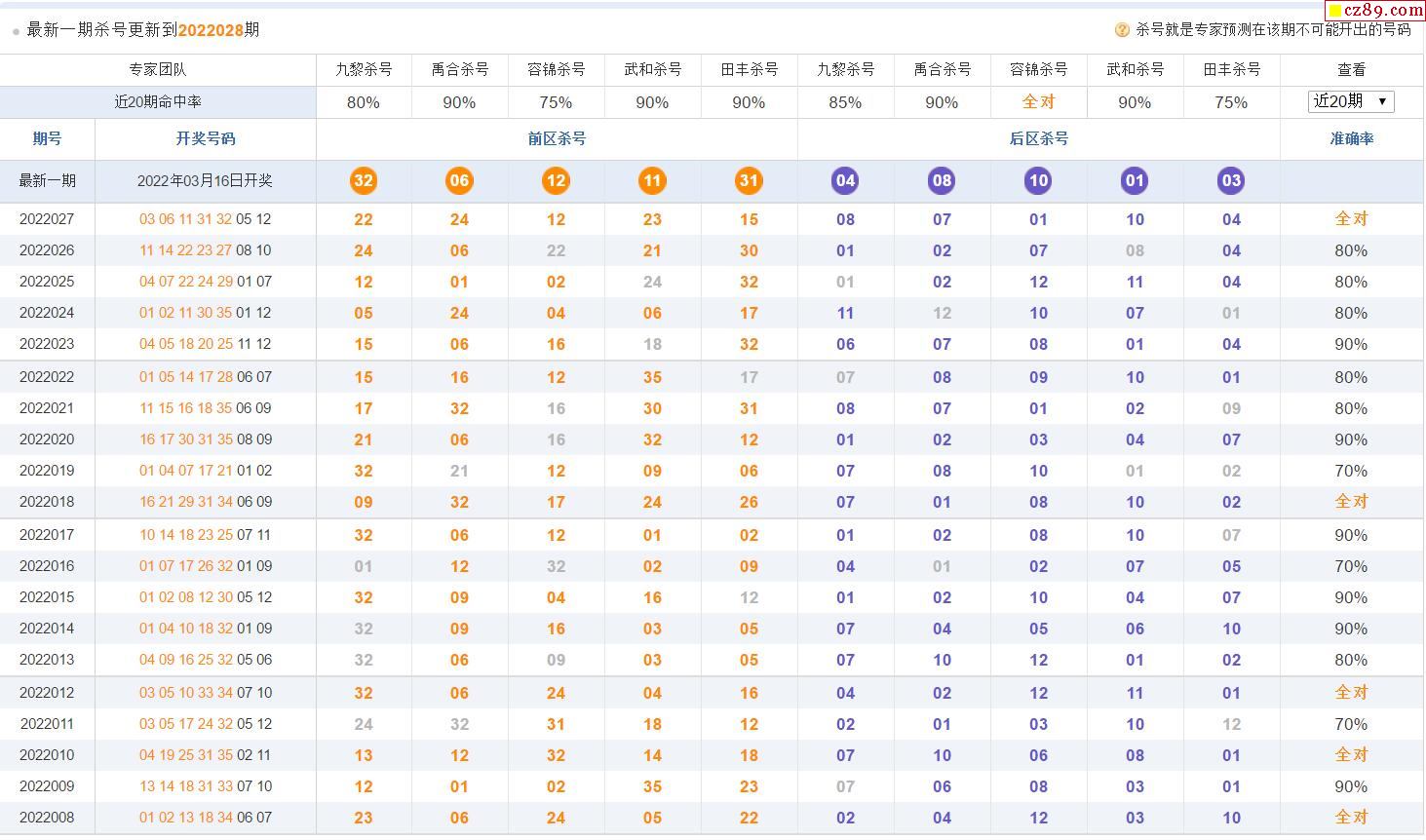Select the purple ball 03 in latest row

pos(1231,180)
